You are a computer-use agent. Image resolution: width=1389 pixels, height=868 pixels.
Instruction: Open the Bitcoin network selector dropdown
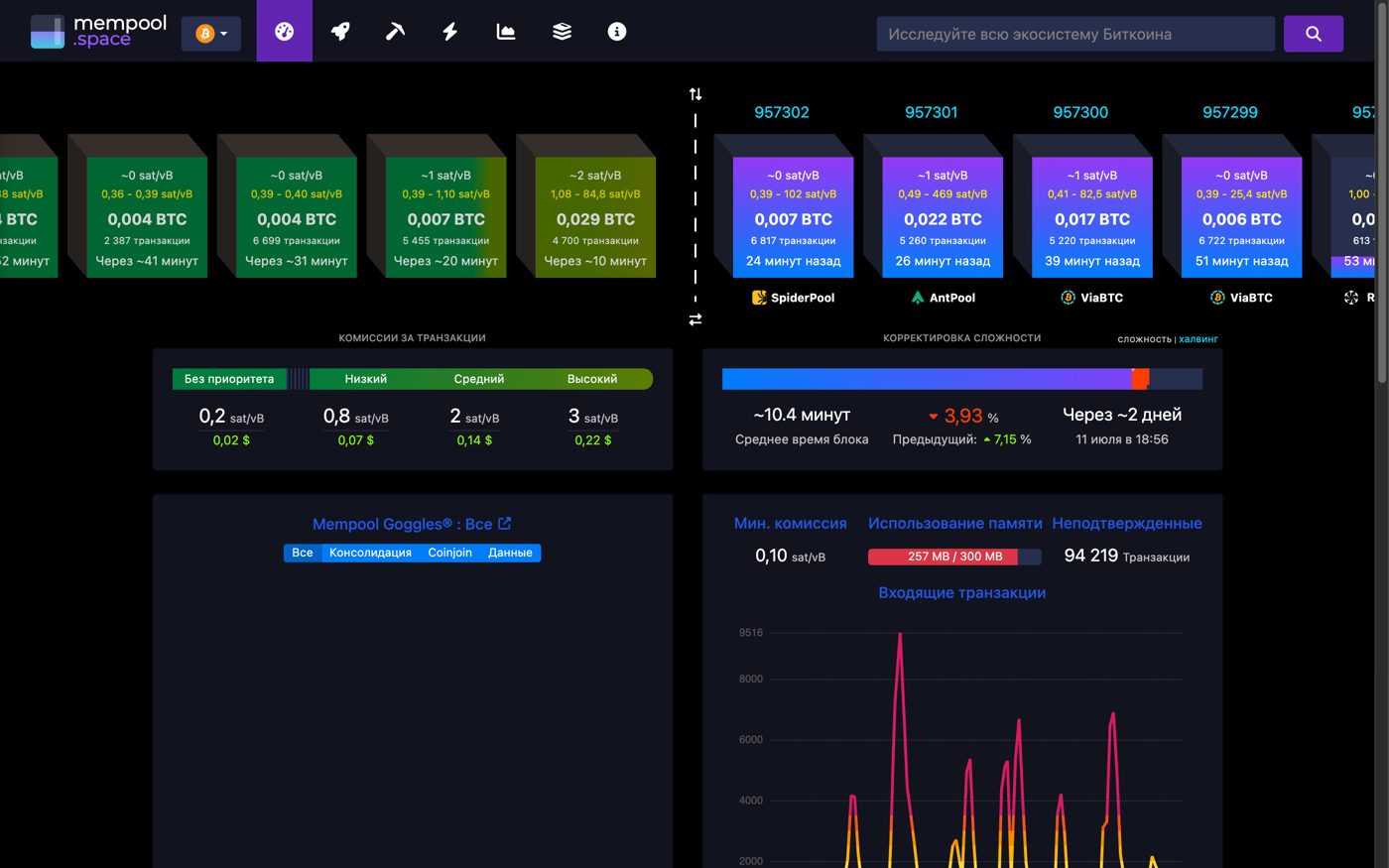(x=211, y=33)
